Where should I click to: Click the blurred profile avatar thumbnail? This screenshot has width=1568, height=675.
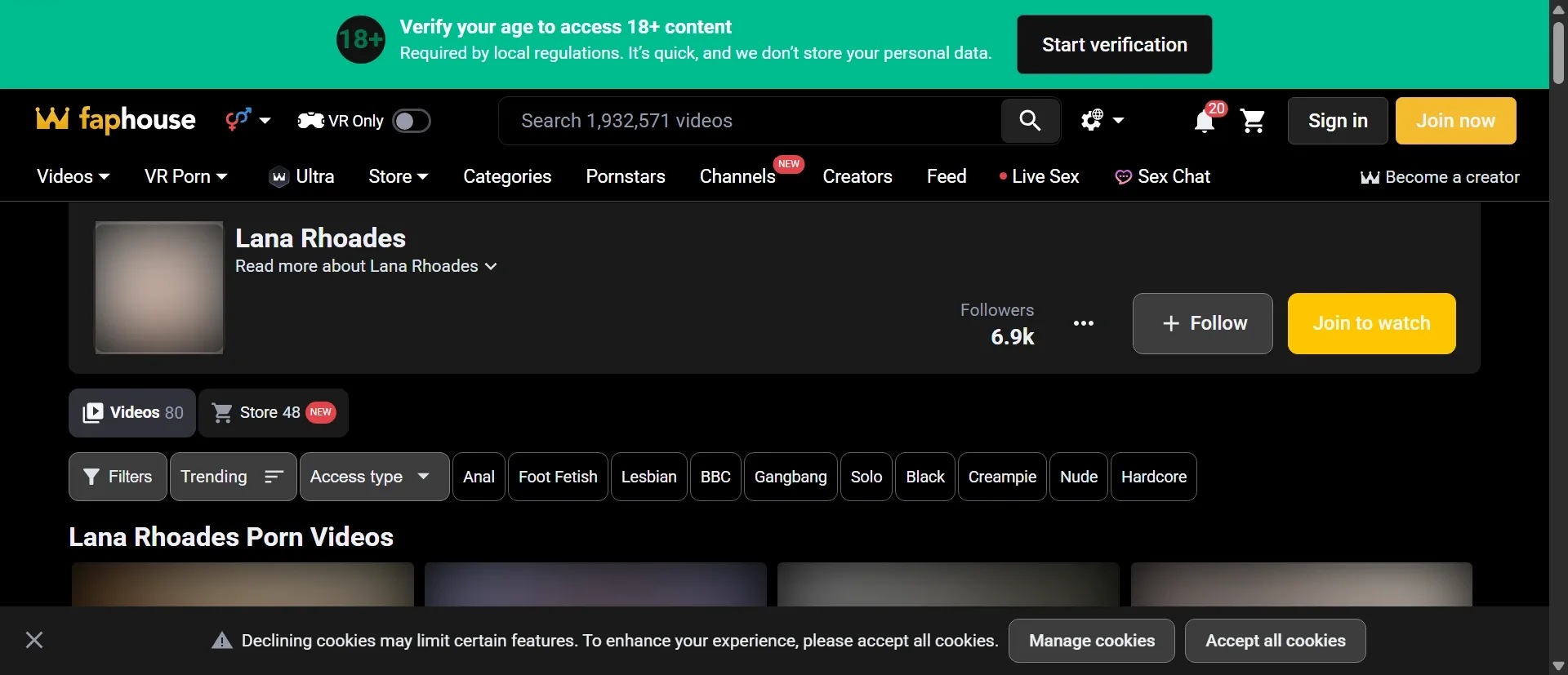(x=159, y=287)
